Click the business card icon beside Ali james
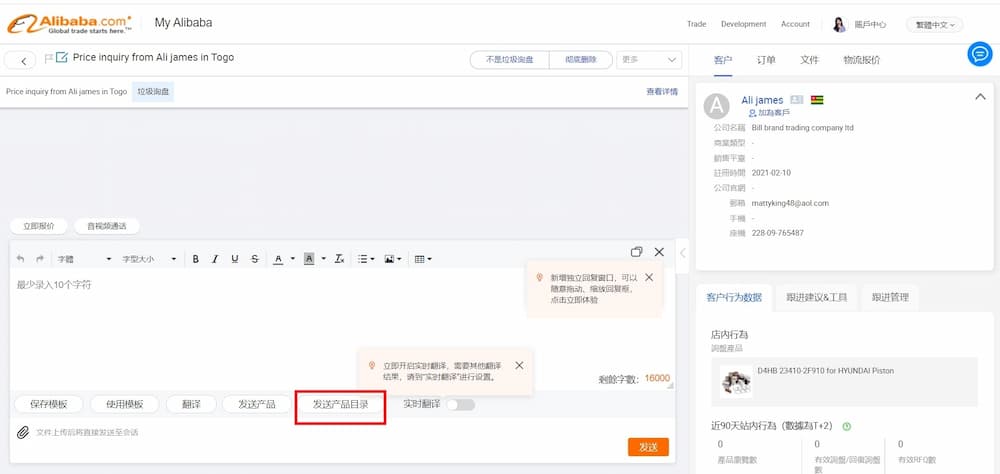Screen dimensions: 1000x474 pyautogui.click(x=797, y=100)
